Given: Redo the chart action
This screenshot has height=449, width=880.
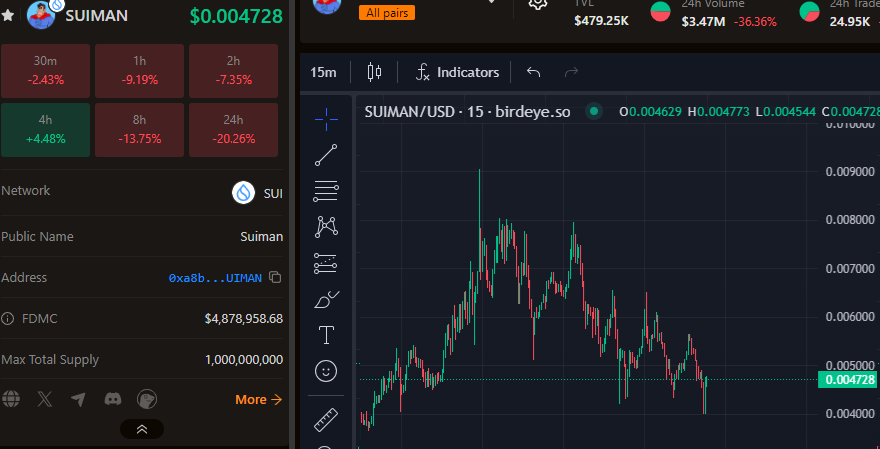Looking at the screenshot, I should click(571, 72).
